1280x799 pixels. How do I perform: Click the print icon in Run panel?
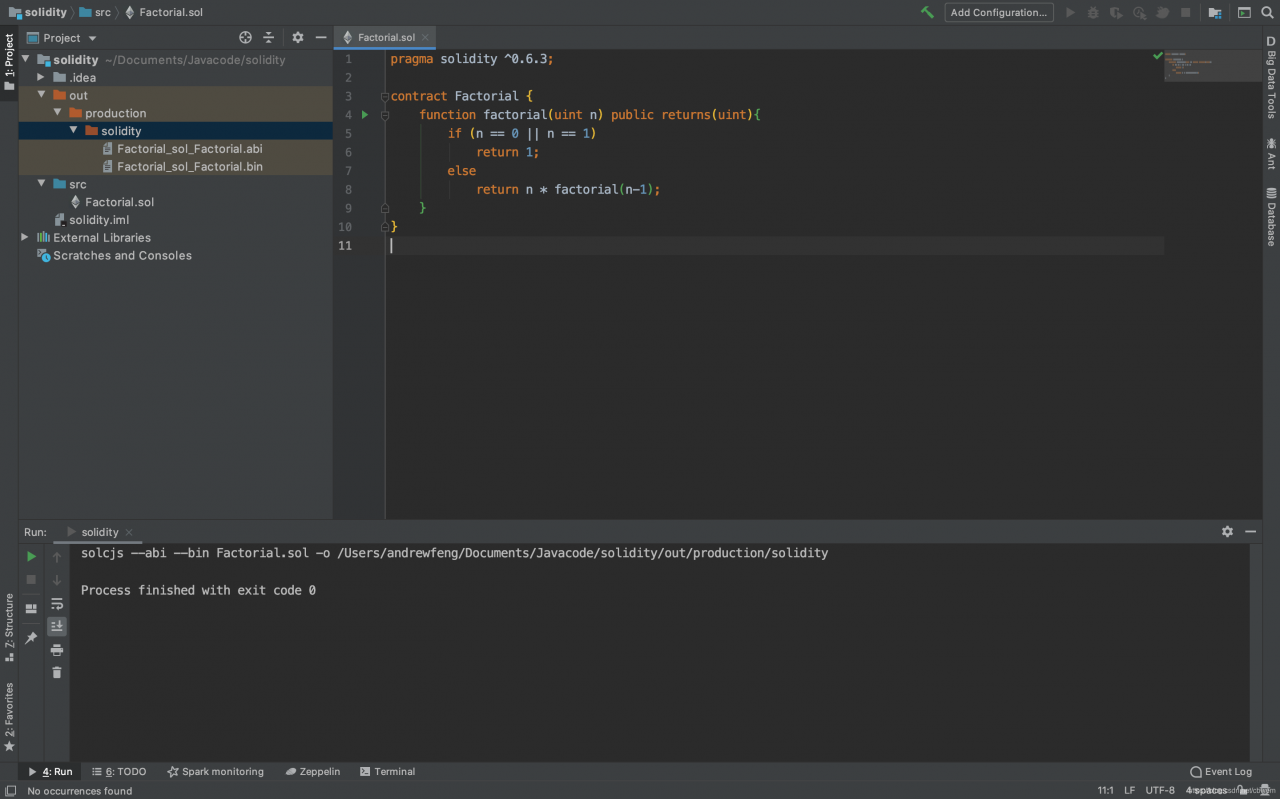click(57, 650)
